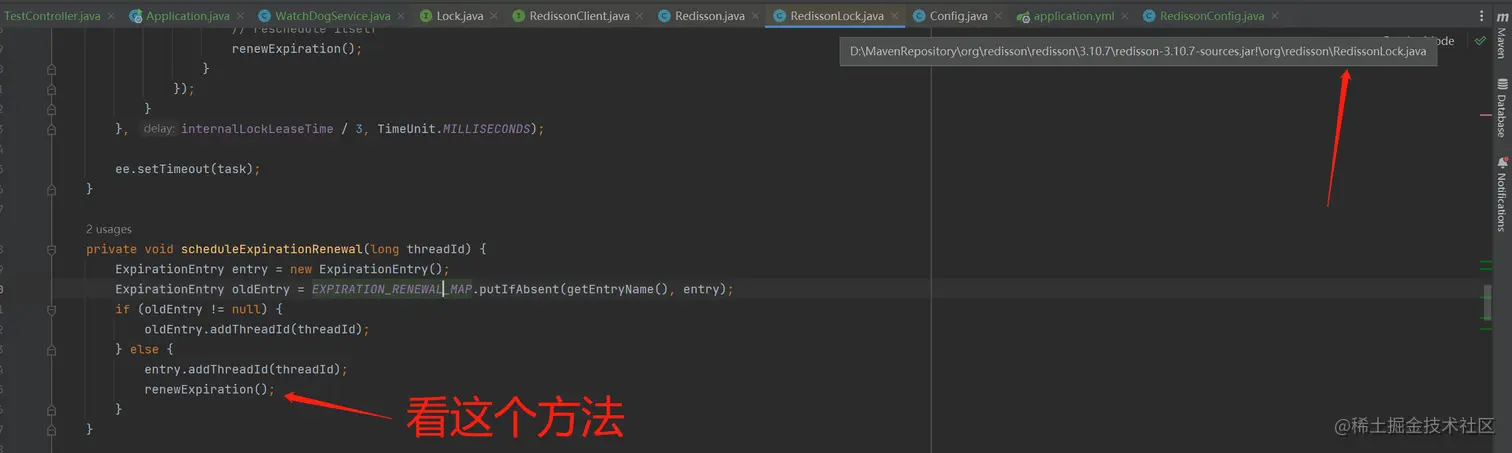
Task: Switch to the WatchDogService.java tab
Action: pos(333,16)
